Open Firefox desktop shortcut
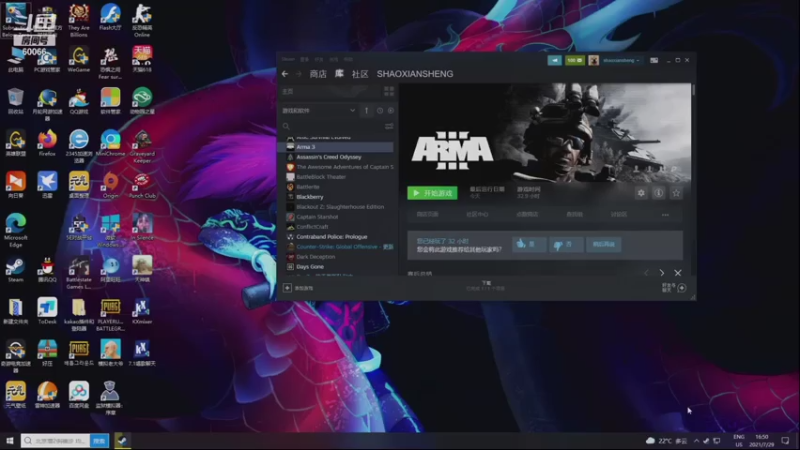 (x=47, y=143)
